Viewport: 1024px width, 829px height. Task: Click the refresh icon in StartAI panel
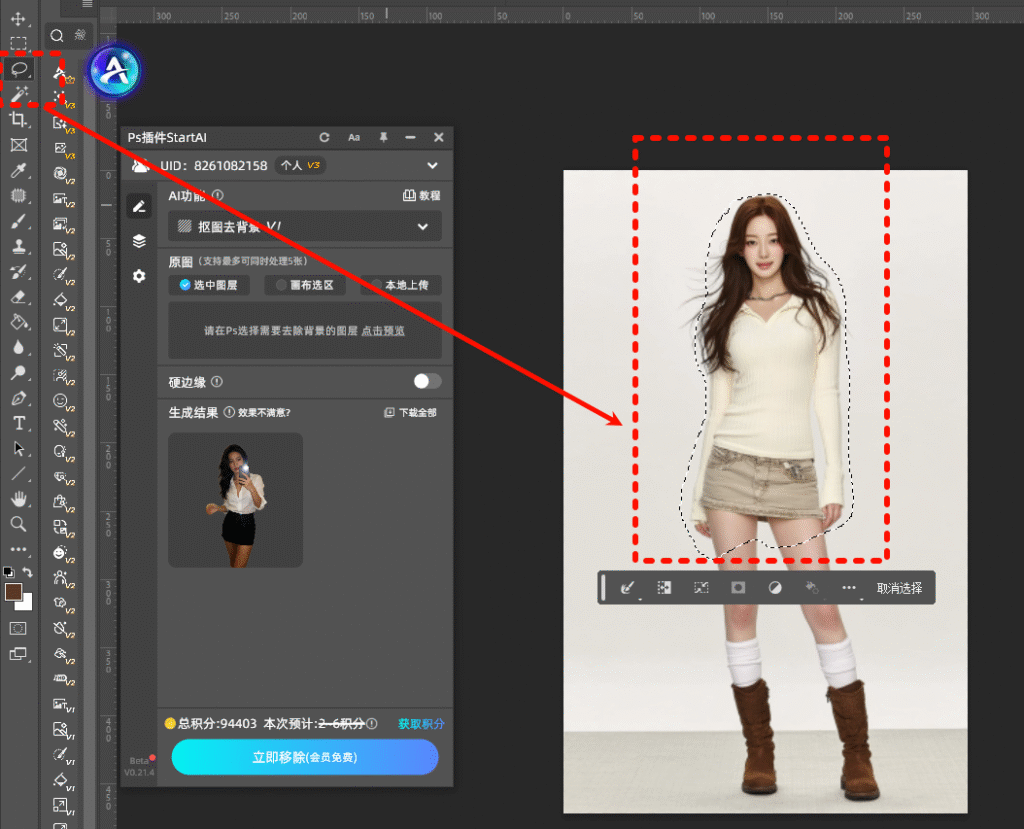pos(324,137)
